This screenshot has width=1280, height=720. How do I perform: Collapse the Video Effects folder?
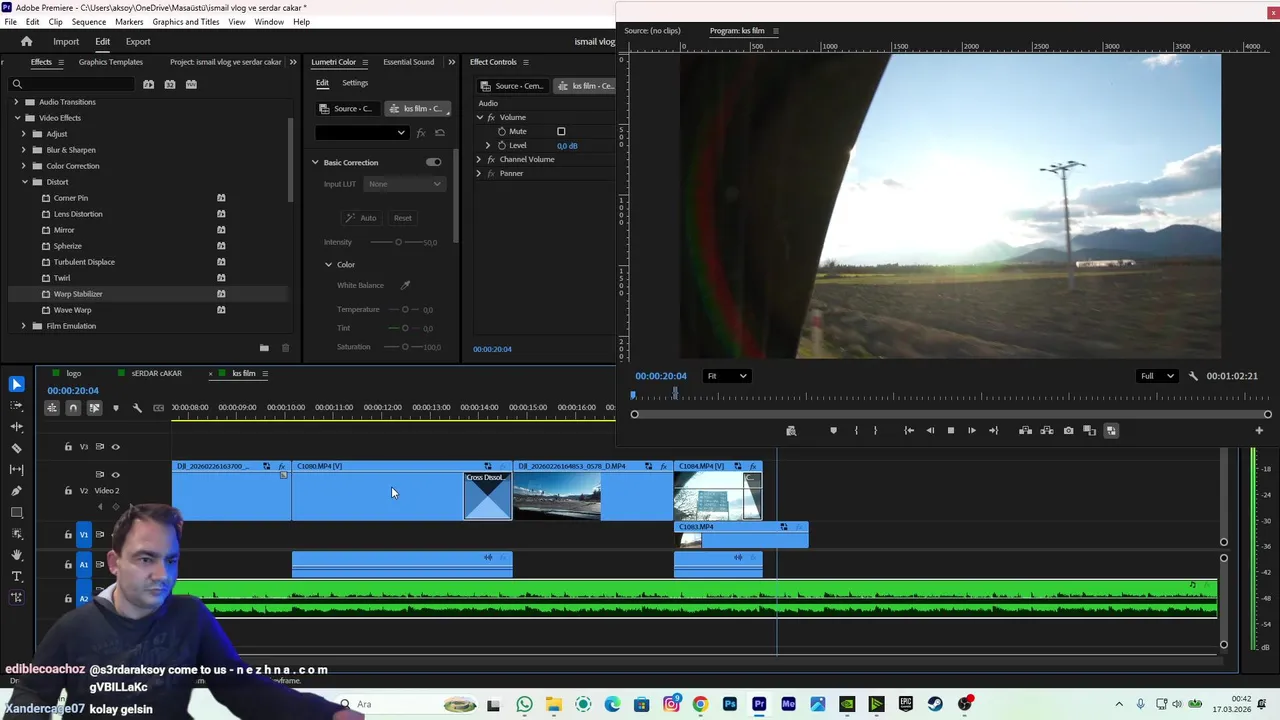pyautogui.click(x=16, y=118)
